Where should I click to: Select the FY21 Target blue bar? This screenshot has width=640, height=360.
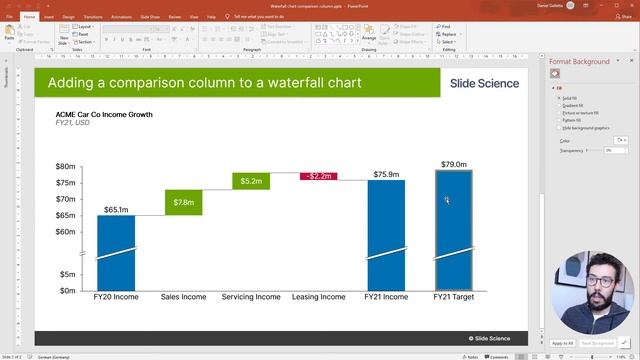pos(453,230)
